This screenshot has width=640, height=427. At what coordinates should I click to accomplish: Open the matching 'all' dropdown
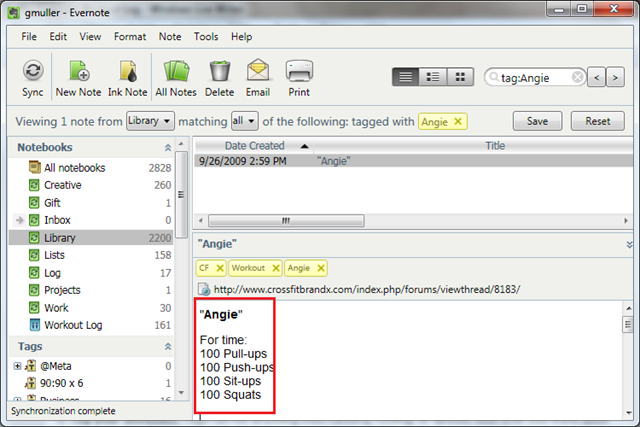click(244, 121)
